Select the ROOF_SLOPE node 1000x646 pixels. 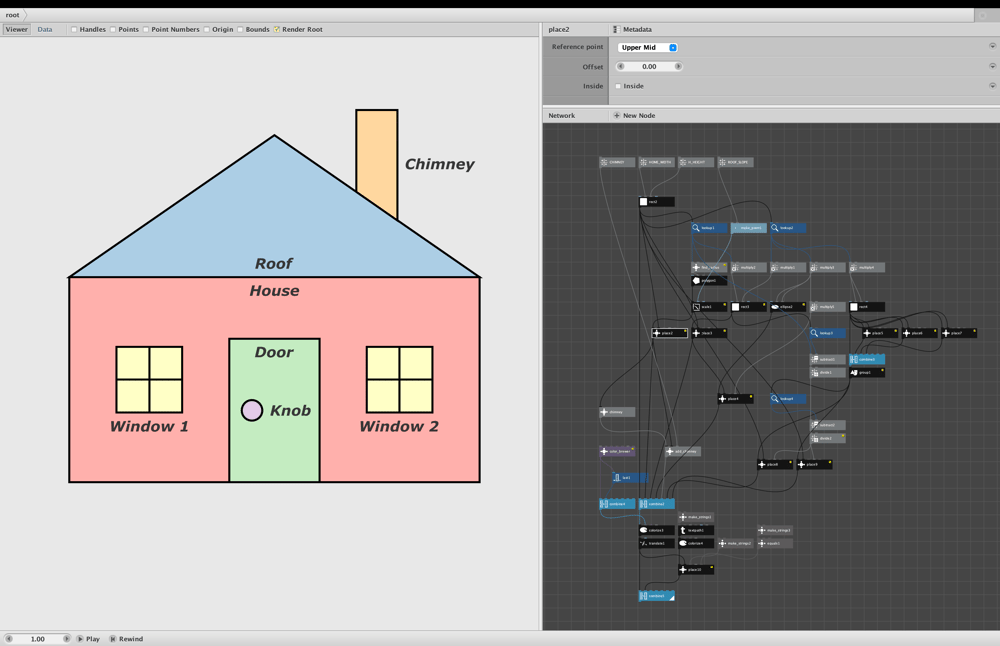click(735, 162)
